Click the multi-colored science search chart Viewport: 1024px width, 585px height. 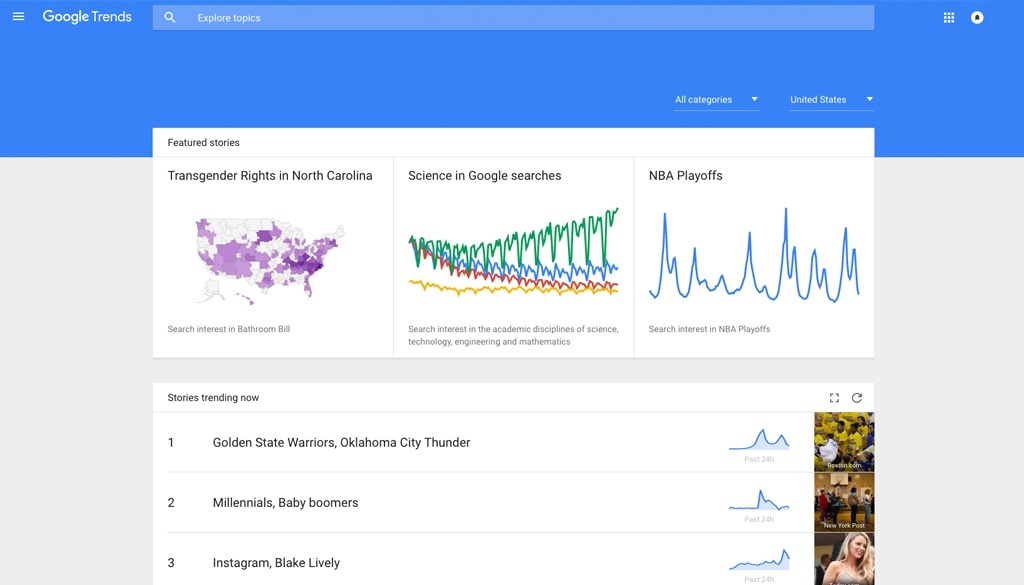[513, 252]
